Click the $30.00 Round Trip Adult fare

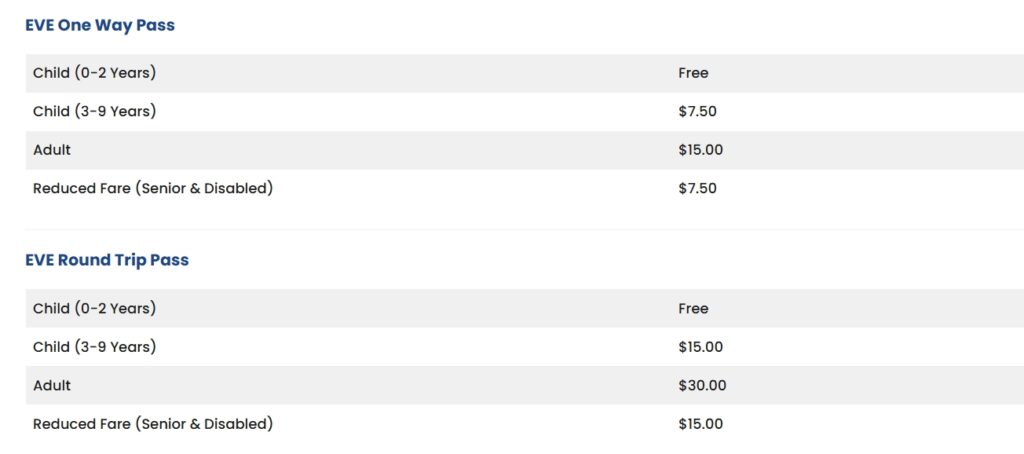[702, 385]
